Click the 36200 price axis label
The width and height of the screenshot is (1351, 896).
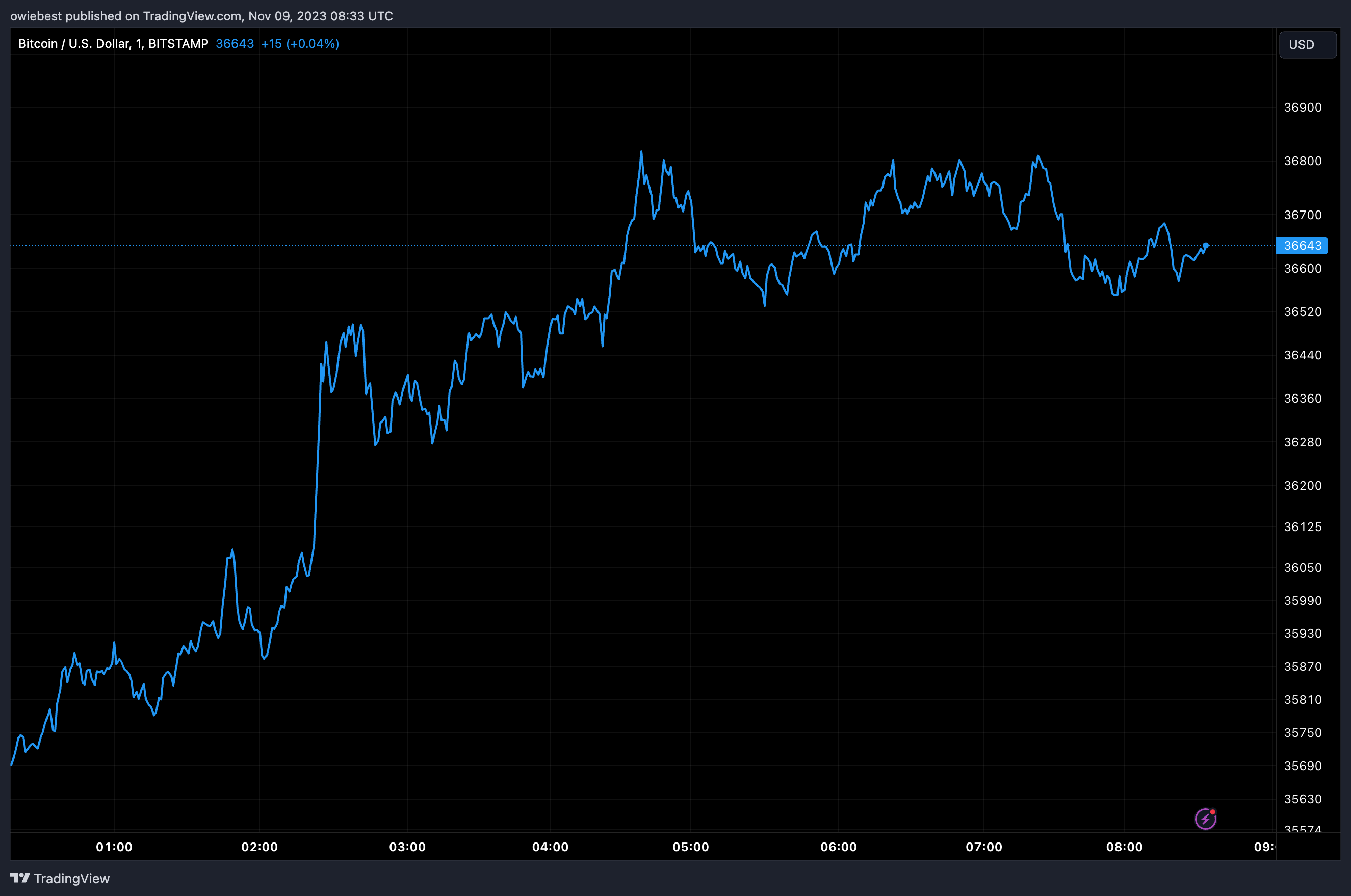pos(1303,486)
